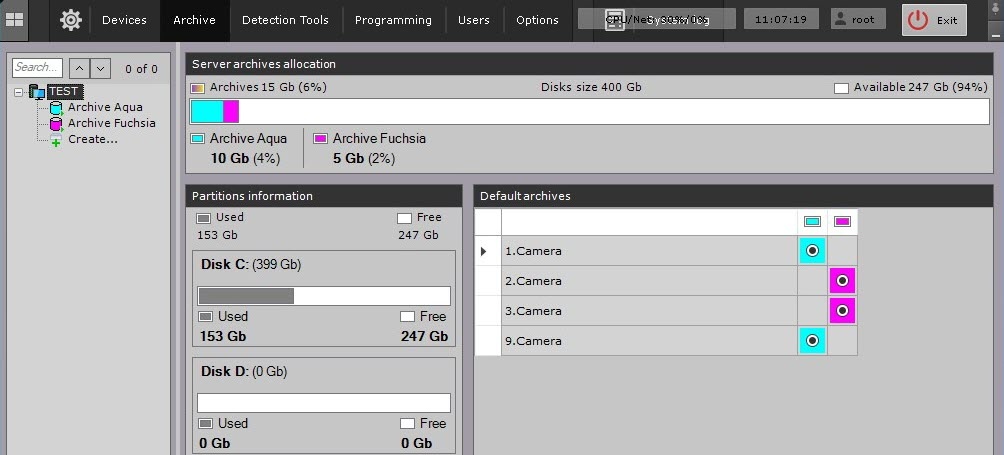Open the layouts grid icon
The height and width of the screenshot is (455, 1004).
(x=15, y=19)
